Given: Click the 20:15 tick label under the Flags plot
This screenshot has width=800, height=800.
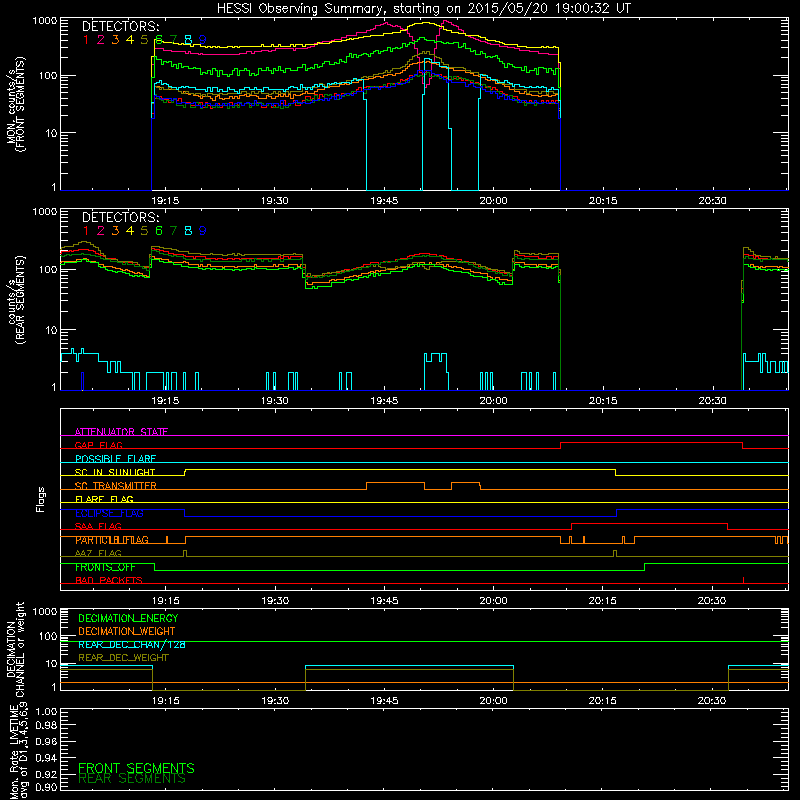Looking at the screenshot, I should point(603,601).
